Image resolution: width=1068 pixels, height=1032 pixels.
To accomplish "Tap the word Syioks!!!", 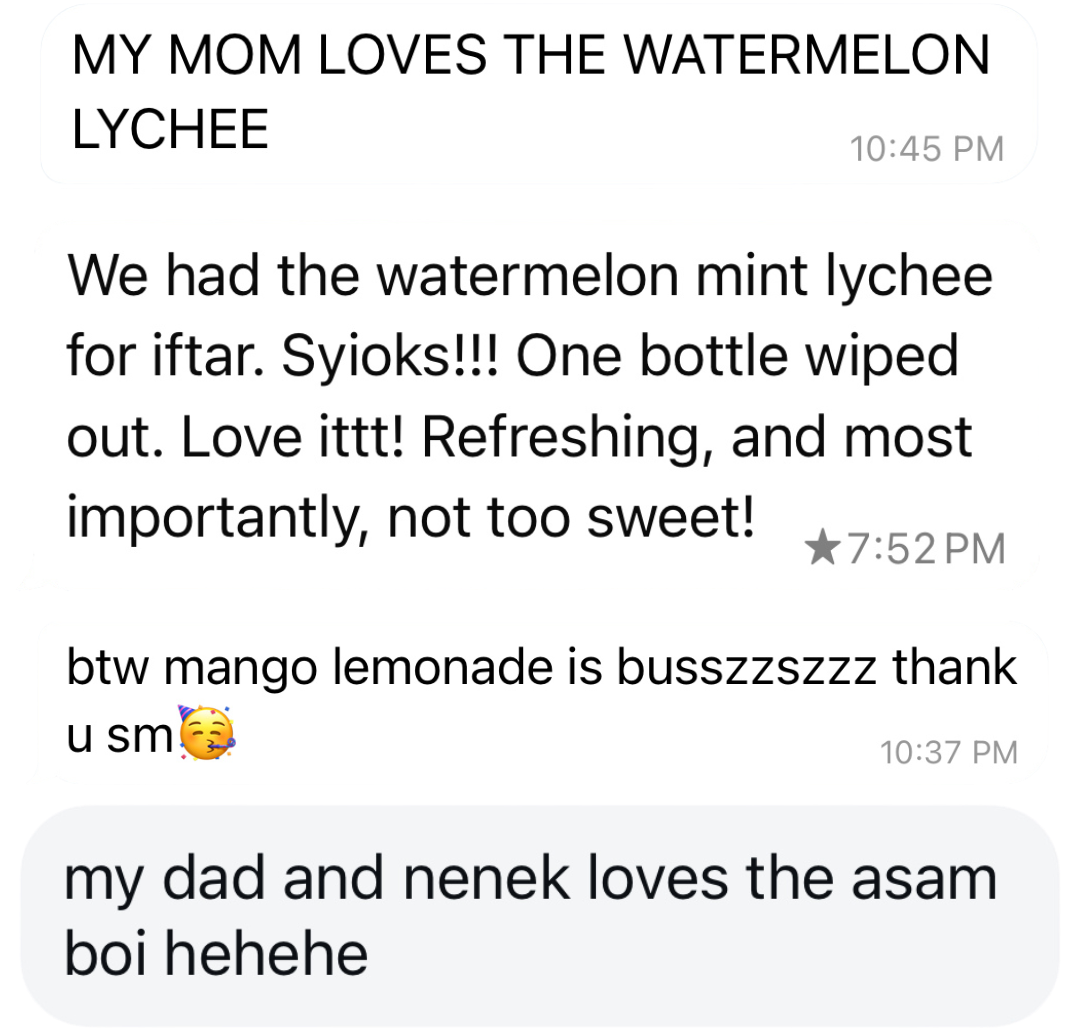I will (390, 357).
